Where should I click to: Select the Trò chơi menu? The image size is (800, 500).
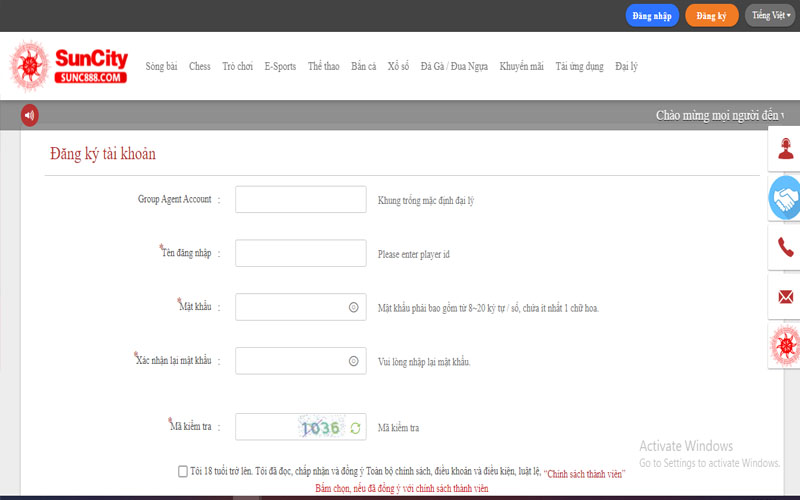pyautogui.click(x=237, y=66)
